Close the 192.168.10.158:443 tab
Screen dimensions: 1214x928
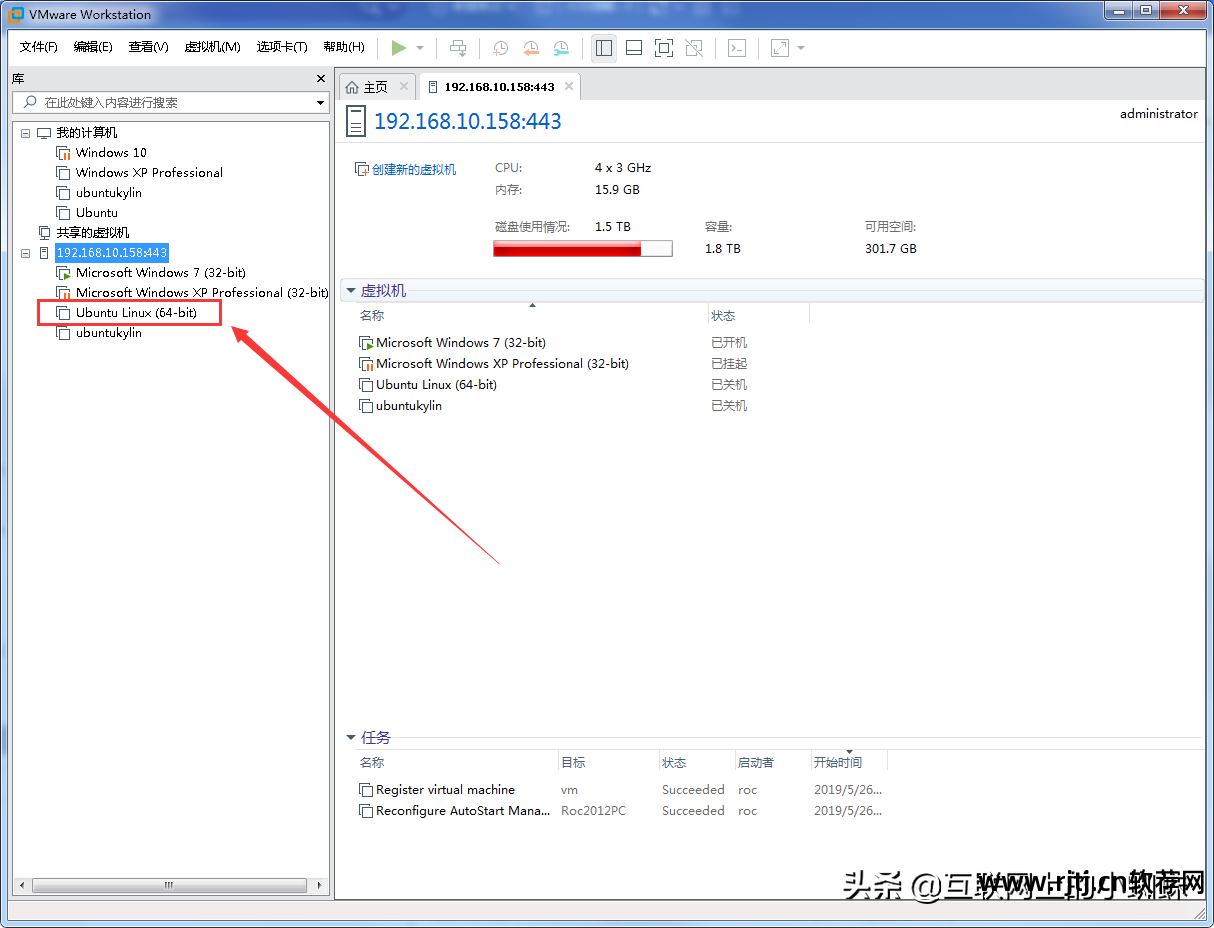(x=569, y=86)
